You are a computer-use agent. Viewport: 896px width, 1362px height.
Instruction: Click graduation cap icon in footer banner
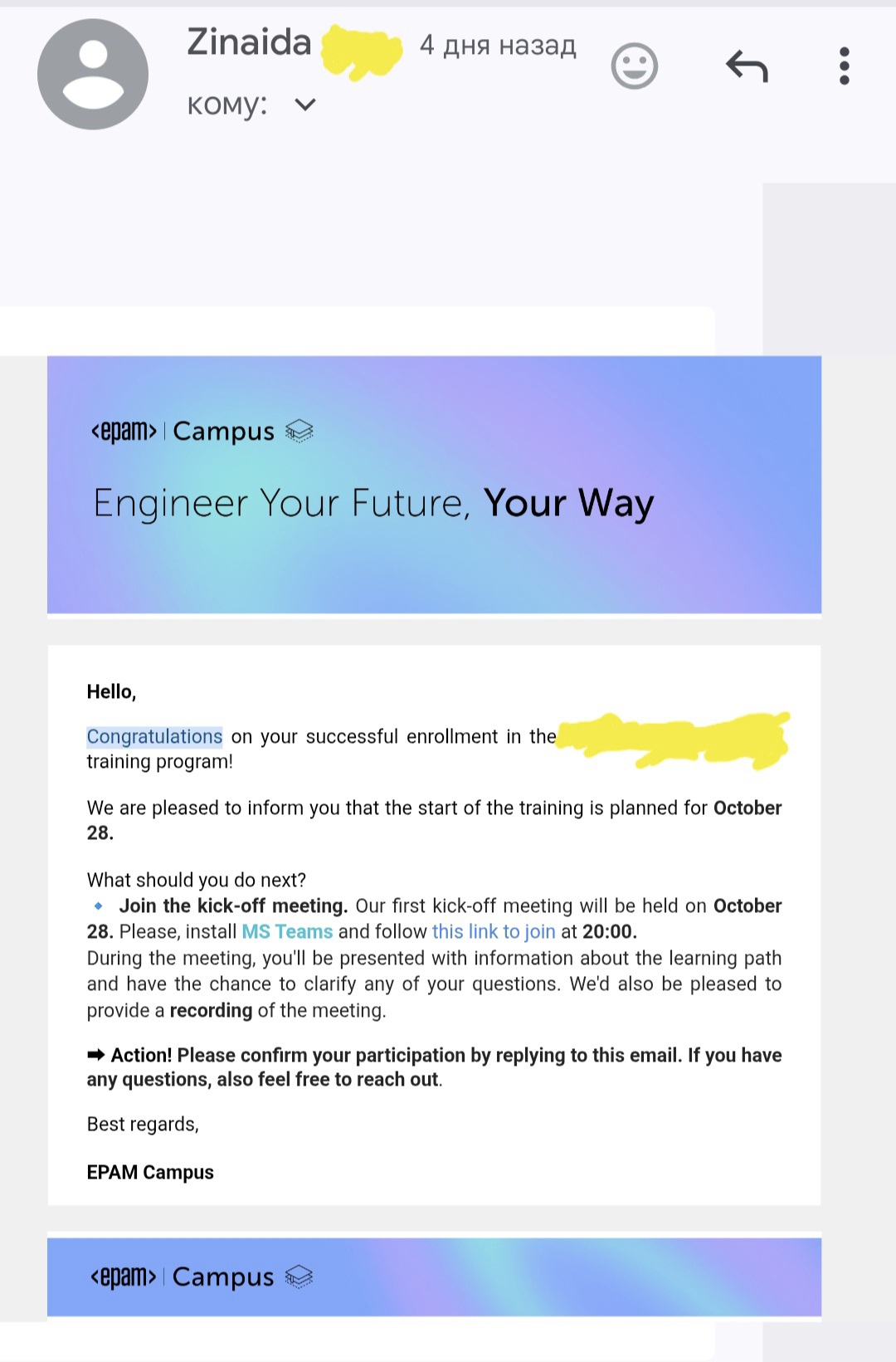(x=299, y=1277)
